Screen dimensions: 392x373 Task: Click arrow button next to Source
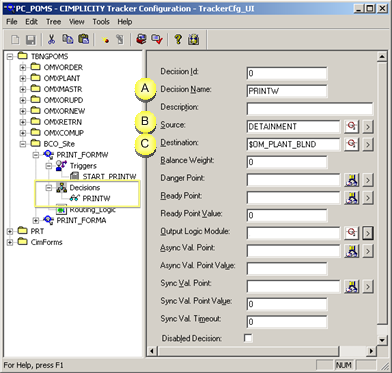tap(368, 127)
